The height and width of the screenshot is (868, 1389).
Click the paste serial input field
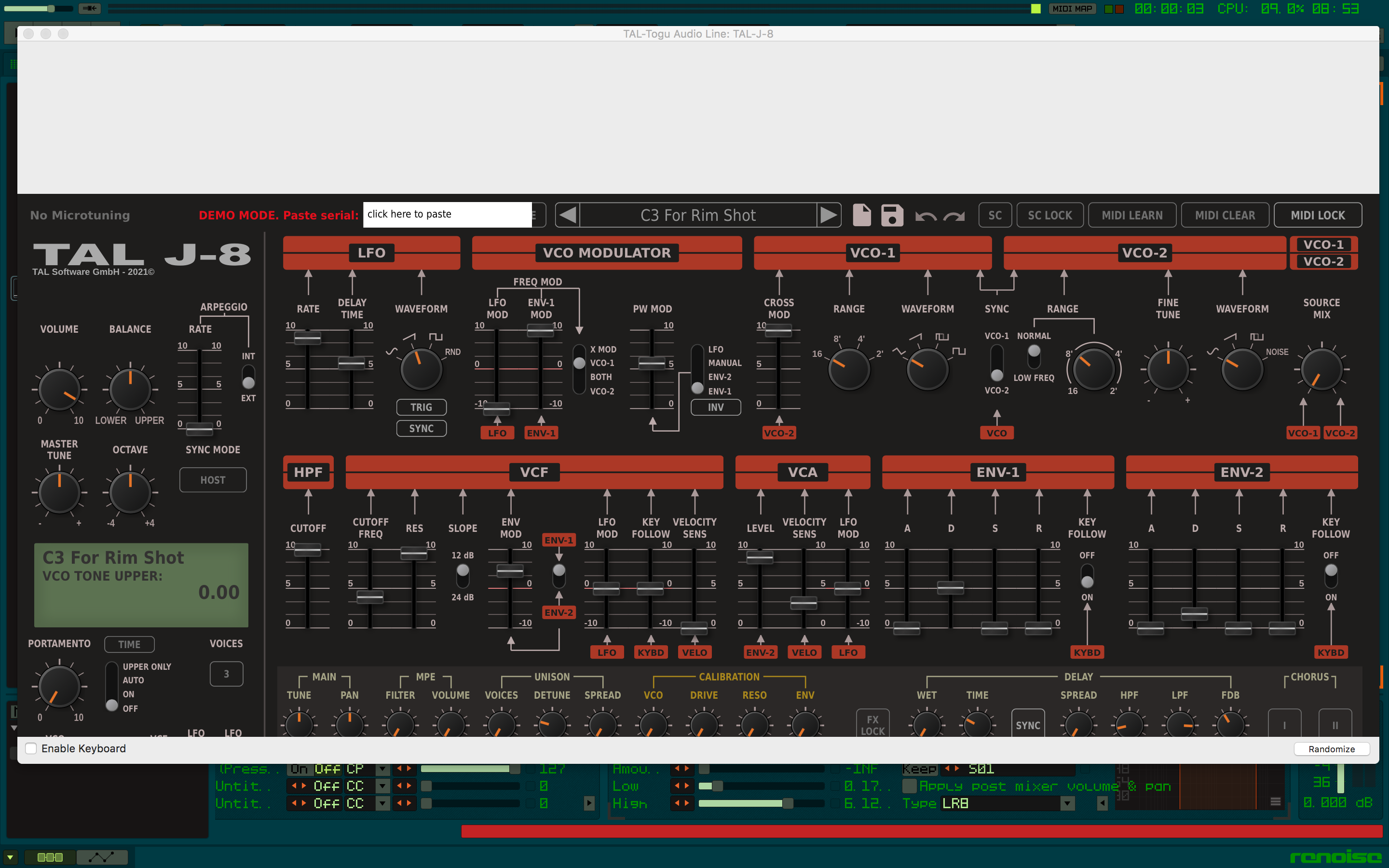tap(447, 214)
